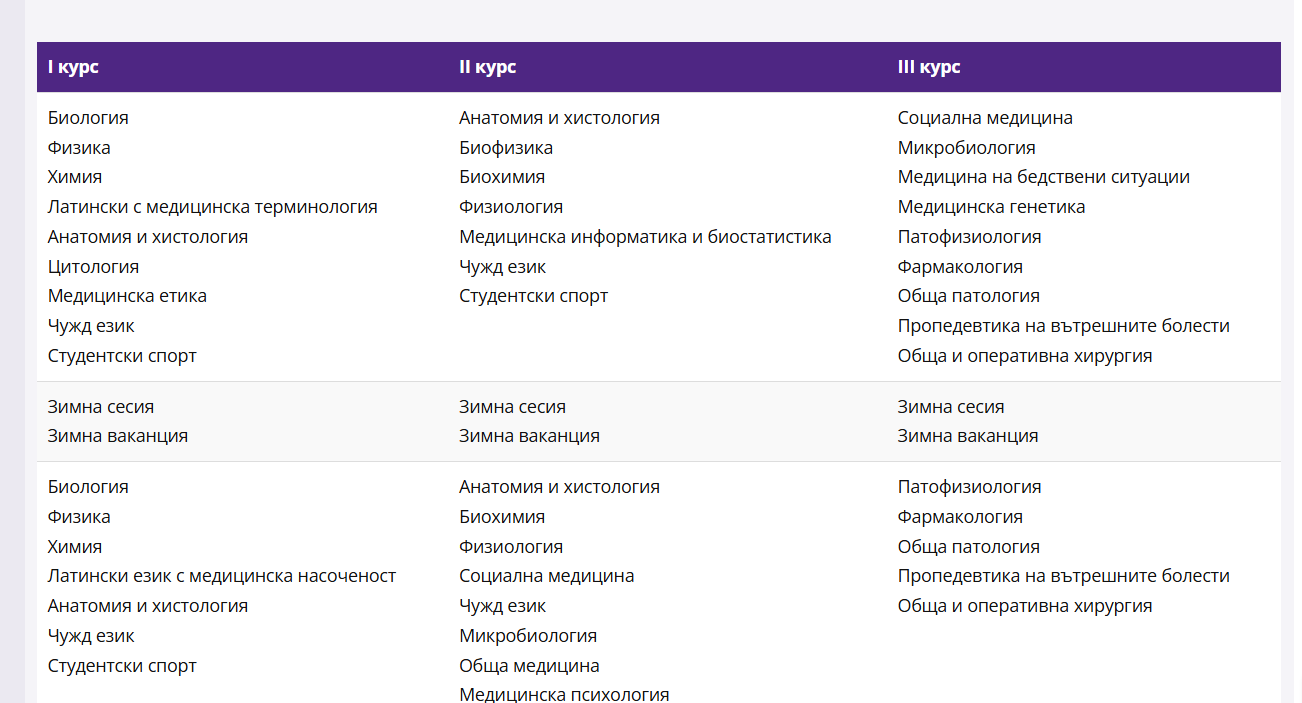Click the "Медицинска психология" entry
This screenshot has height=703, width=1302.
click(x=564, y=694)
